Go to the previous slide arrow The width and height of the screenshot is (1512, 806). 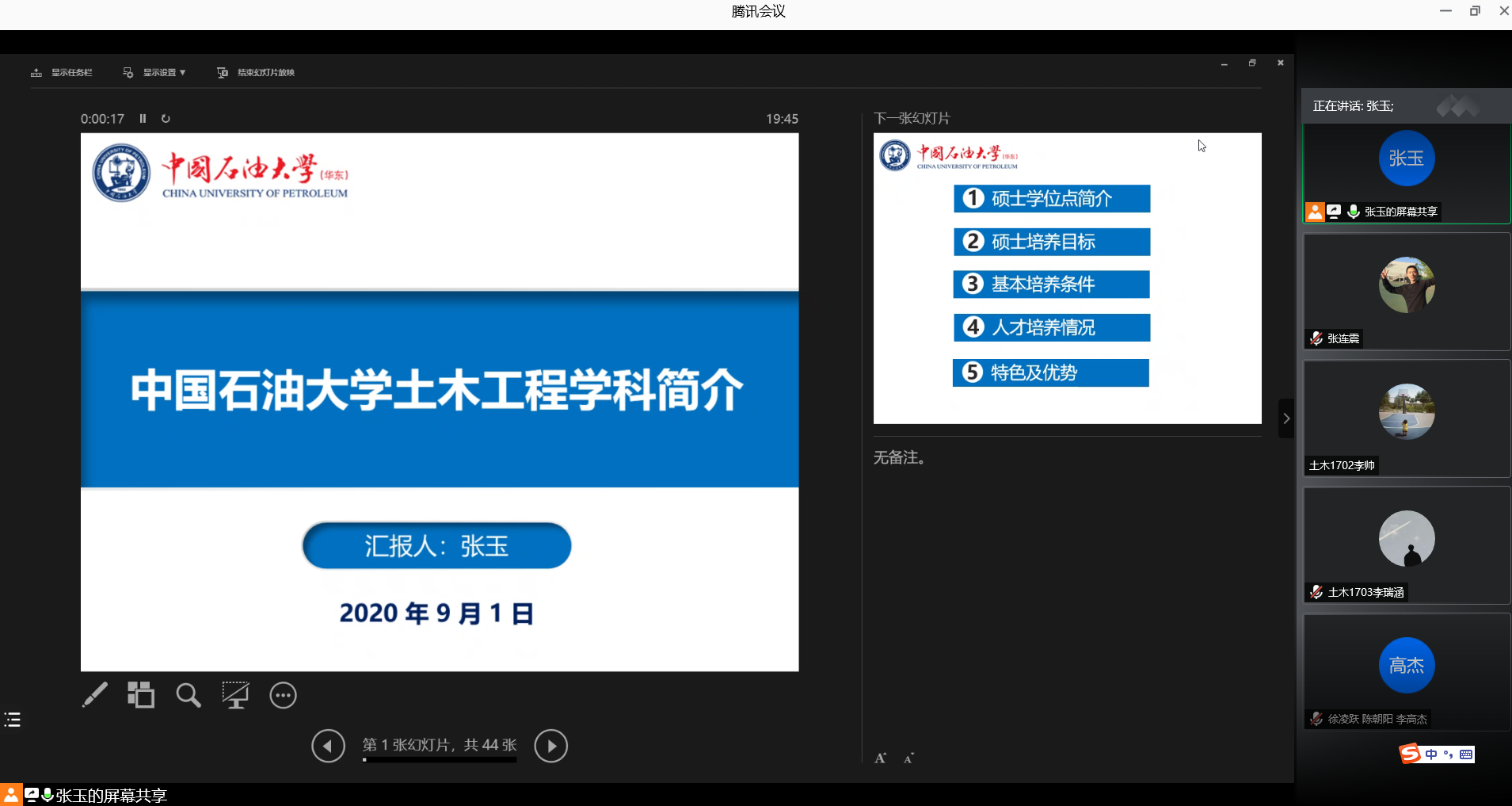click(x=328, y=746)
